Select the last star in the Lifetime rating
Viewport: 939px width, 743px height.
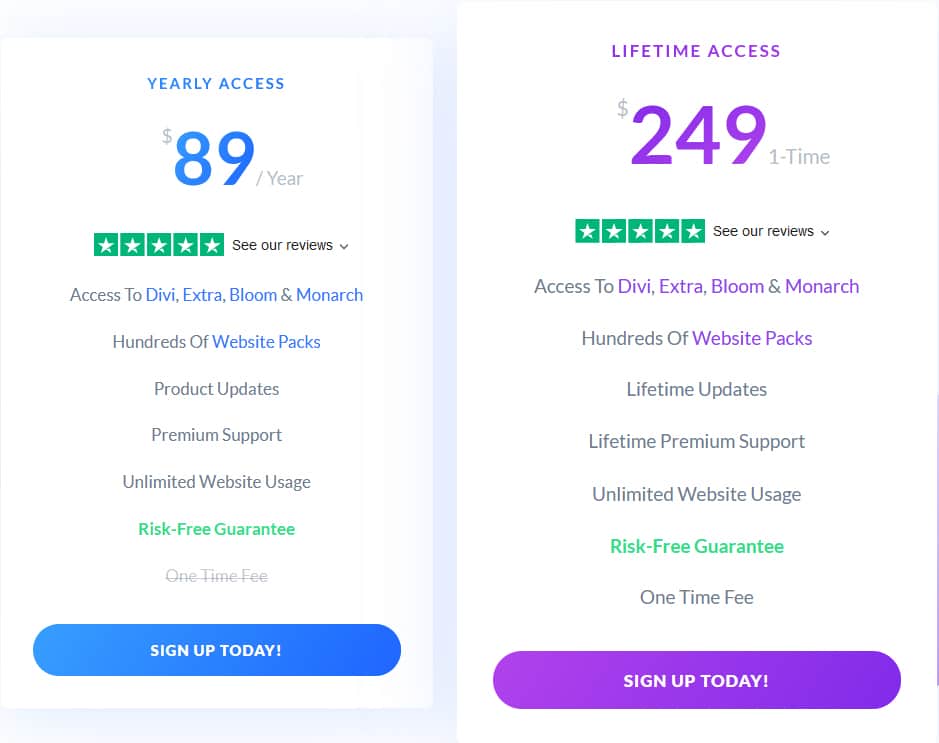(x=692, y=230)
